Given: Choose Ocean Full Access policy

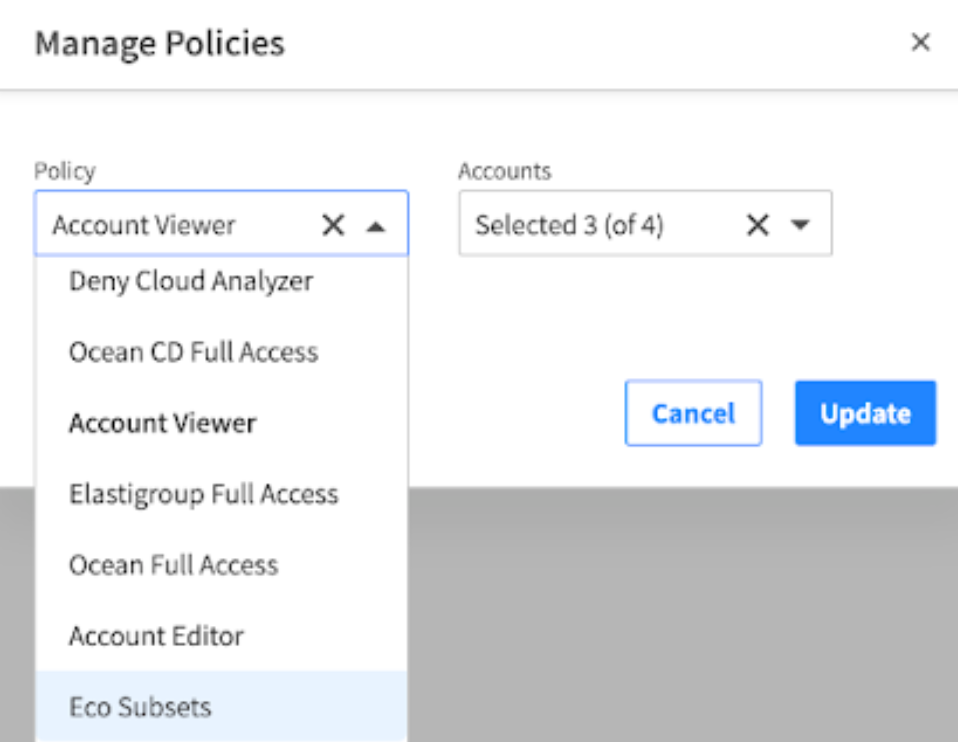Looking at the screenshot, I should coord(173,565).
